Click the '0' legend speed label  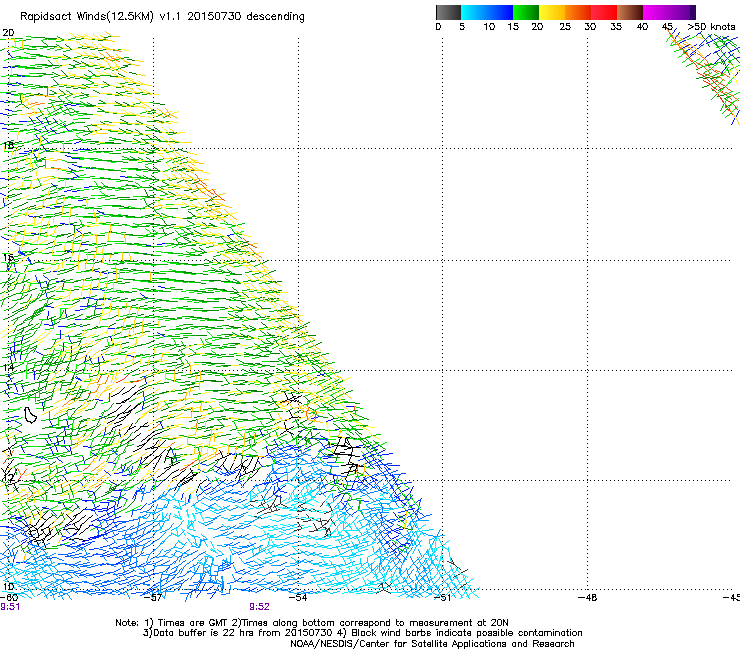(x=438, y=27)
